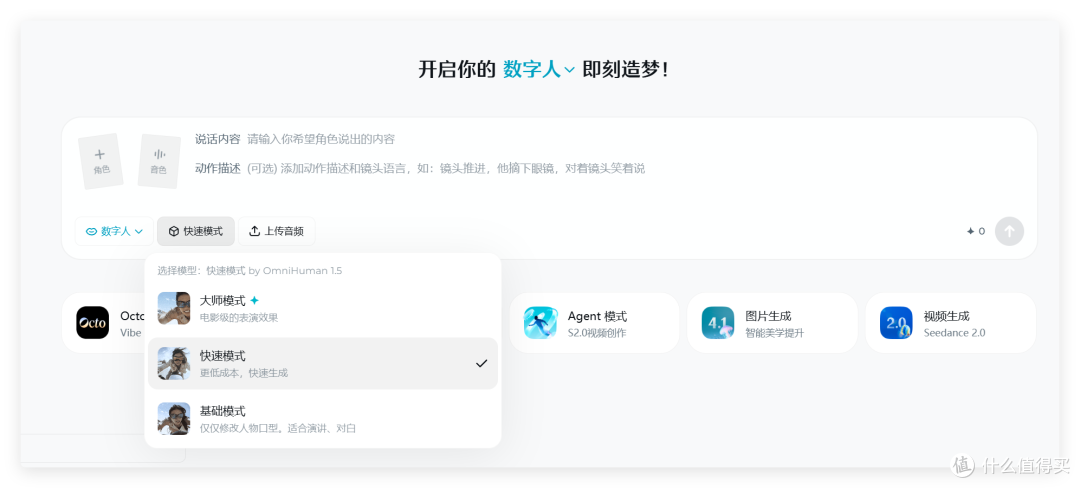Viewport: 1080px width, 488px height.
Task: Click the cube icon in the 快速模式 button
Action: [174, 231]
